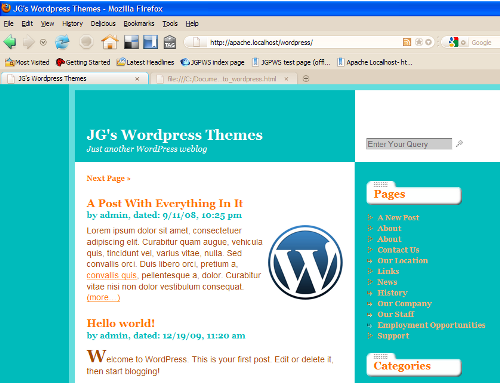Open the Delicious menu

click(103, 24)
